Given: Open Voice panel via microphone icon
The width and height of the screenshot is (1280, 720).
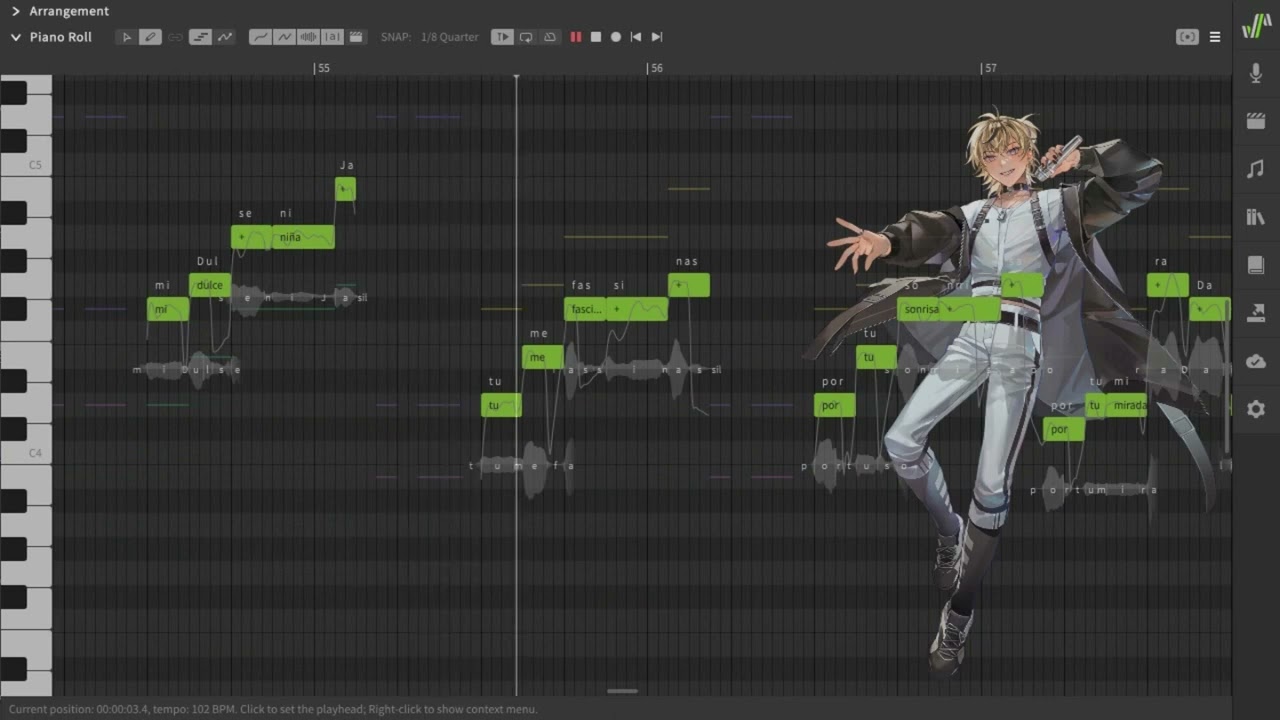Looking at the screenshot, I should (1256, 72).
